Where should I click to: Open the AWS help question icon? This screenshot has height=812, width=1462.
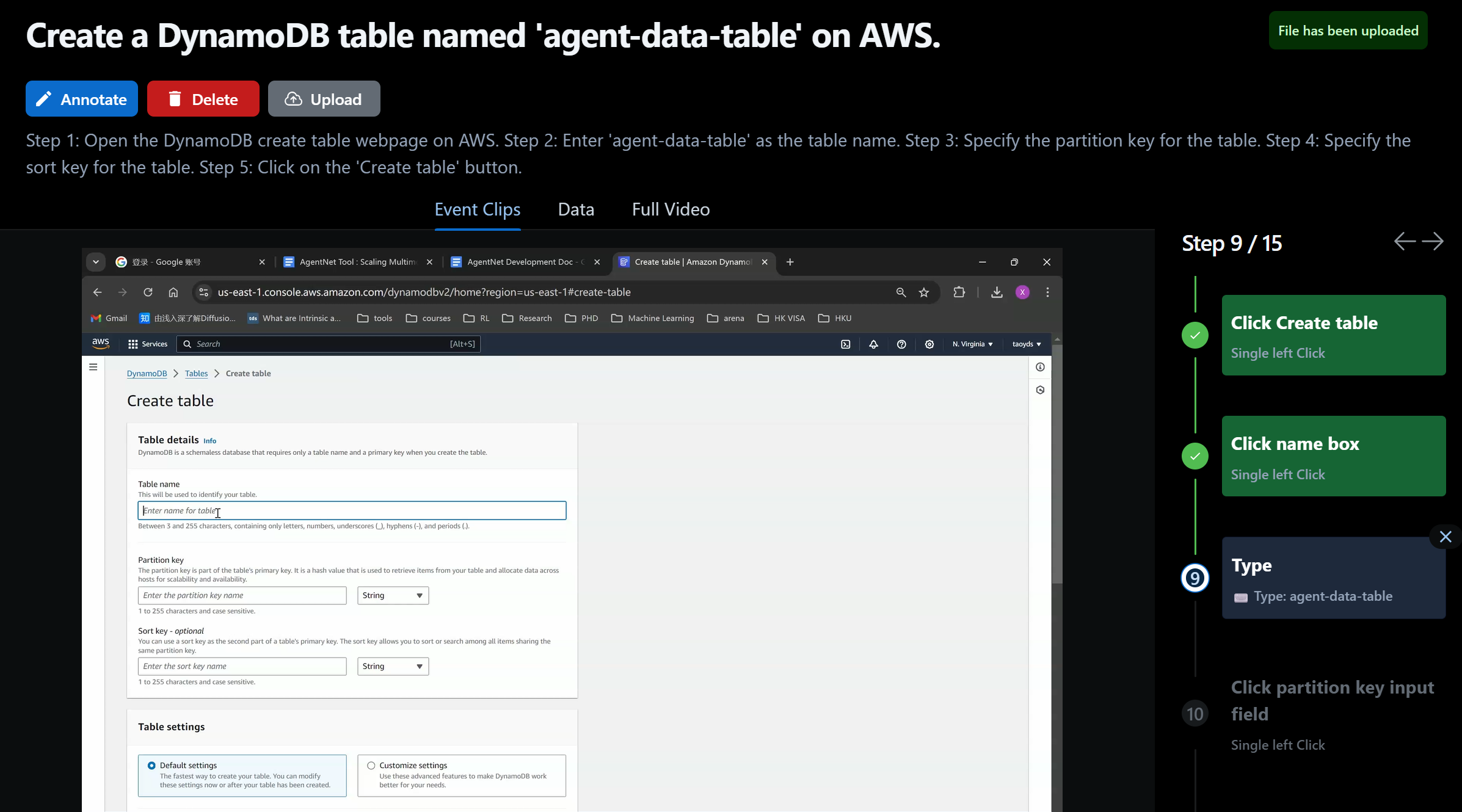tap(901, 344)
